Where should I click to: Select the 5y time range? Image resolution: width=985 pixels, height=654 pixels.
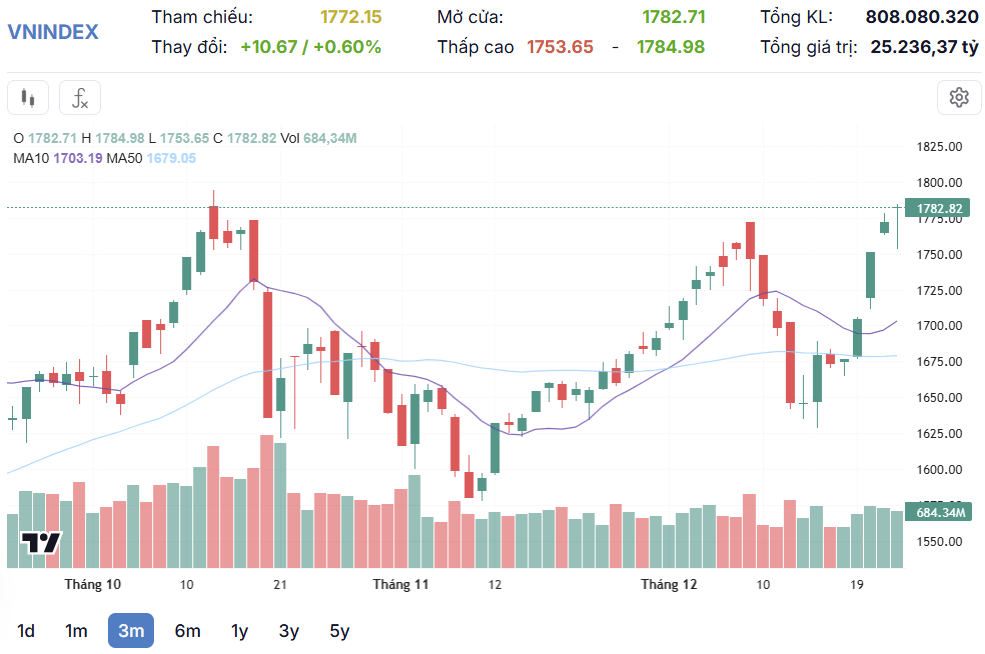click(x=339, y=631)
